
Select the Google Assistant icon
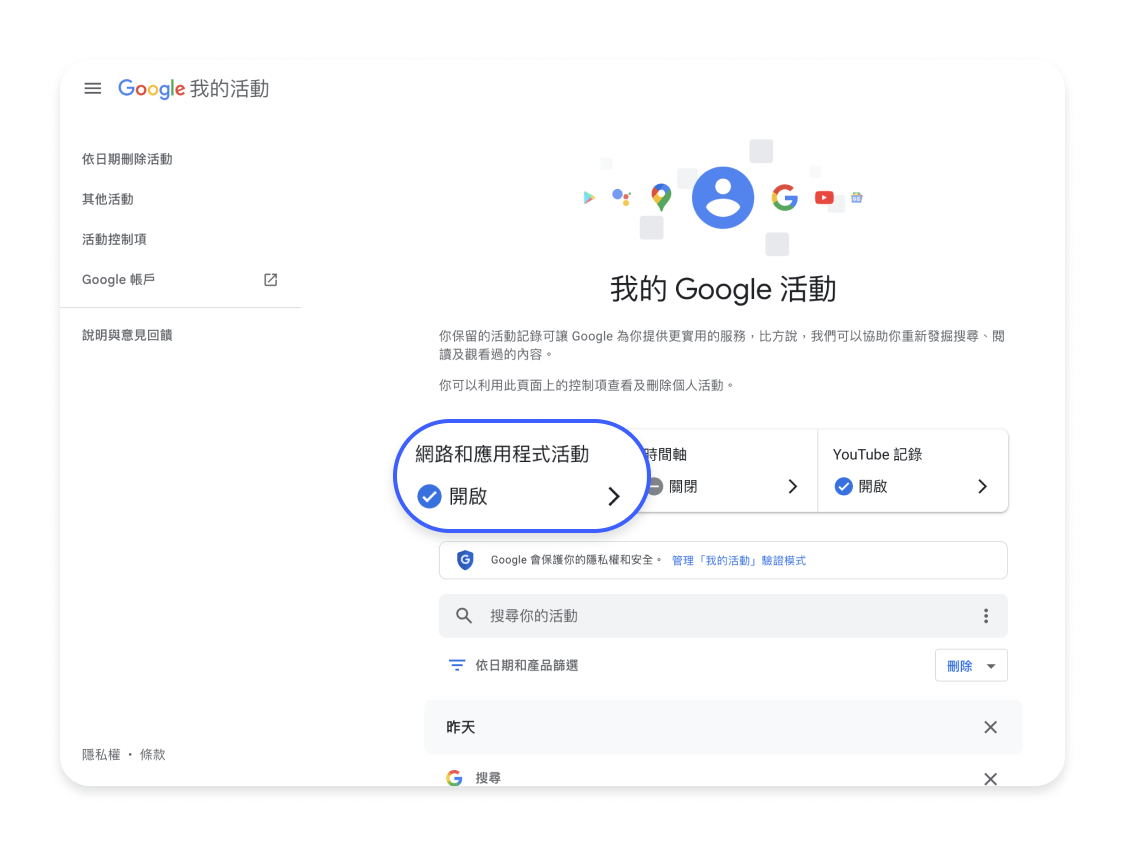tap(622, 197)
